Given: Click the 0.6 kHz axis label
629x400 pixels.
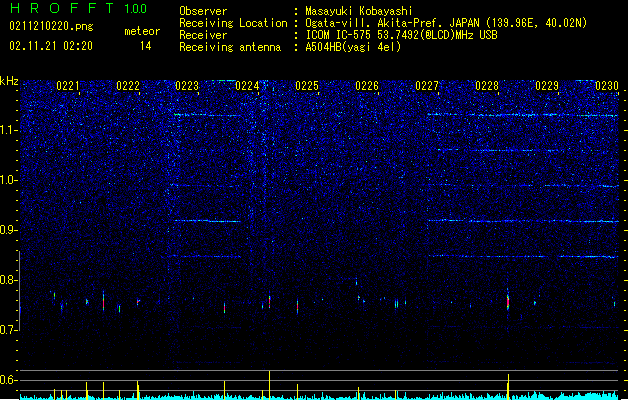Looking at the screenshot, I should click(x=9, y=380).
